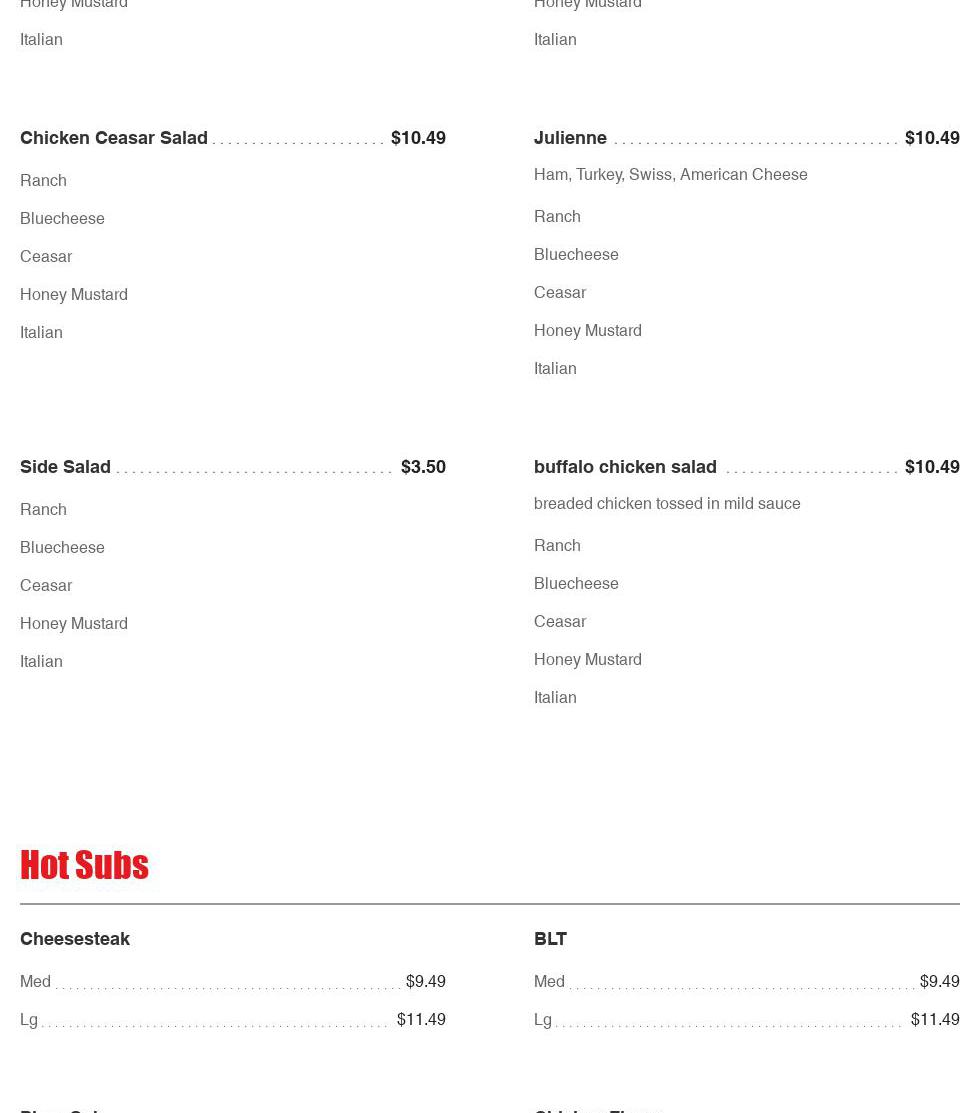Select the BLT sub title

pyautogui.click(x=550, y=939)
